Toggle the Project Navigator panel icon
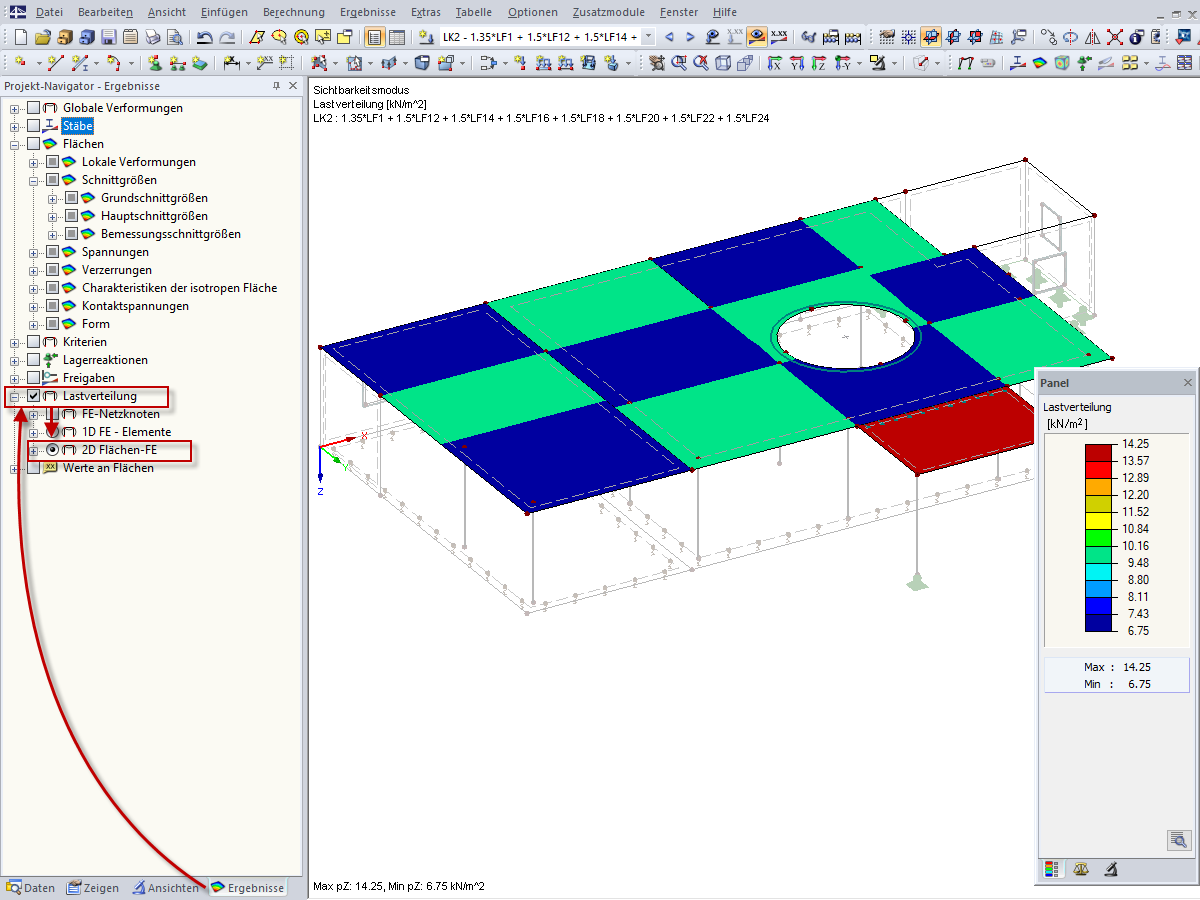Image resolution: width=1200 pixels, height=900 pixels. point(375,37)
